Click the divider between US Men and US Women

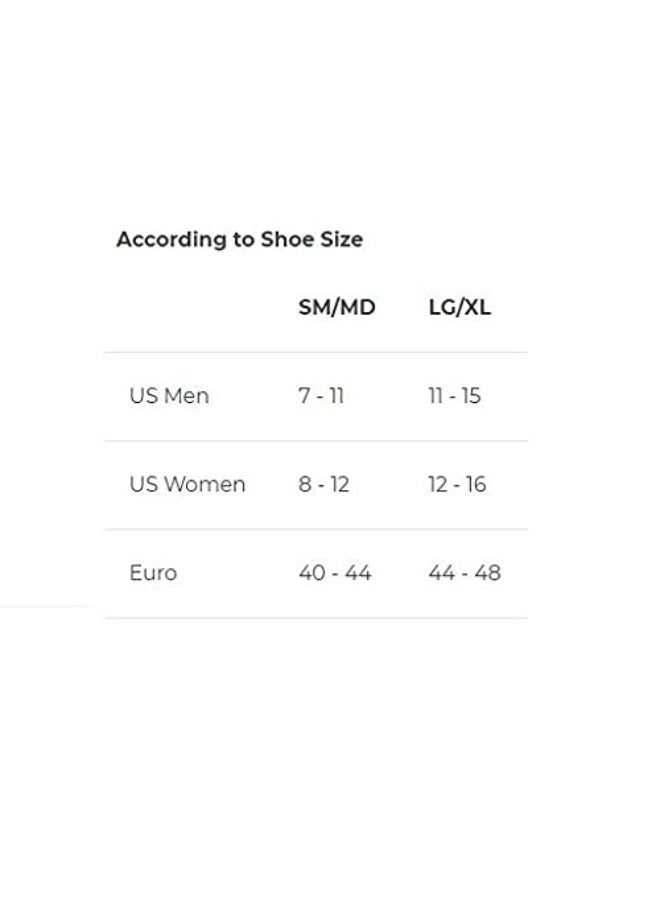tap(316, 441)
